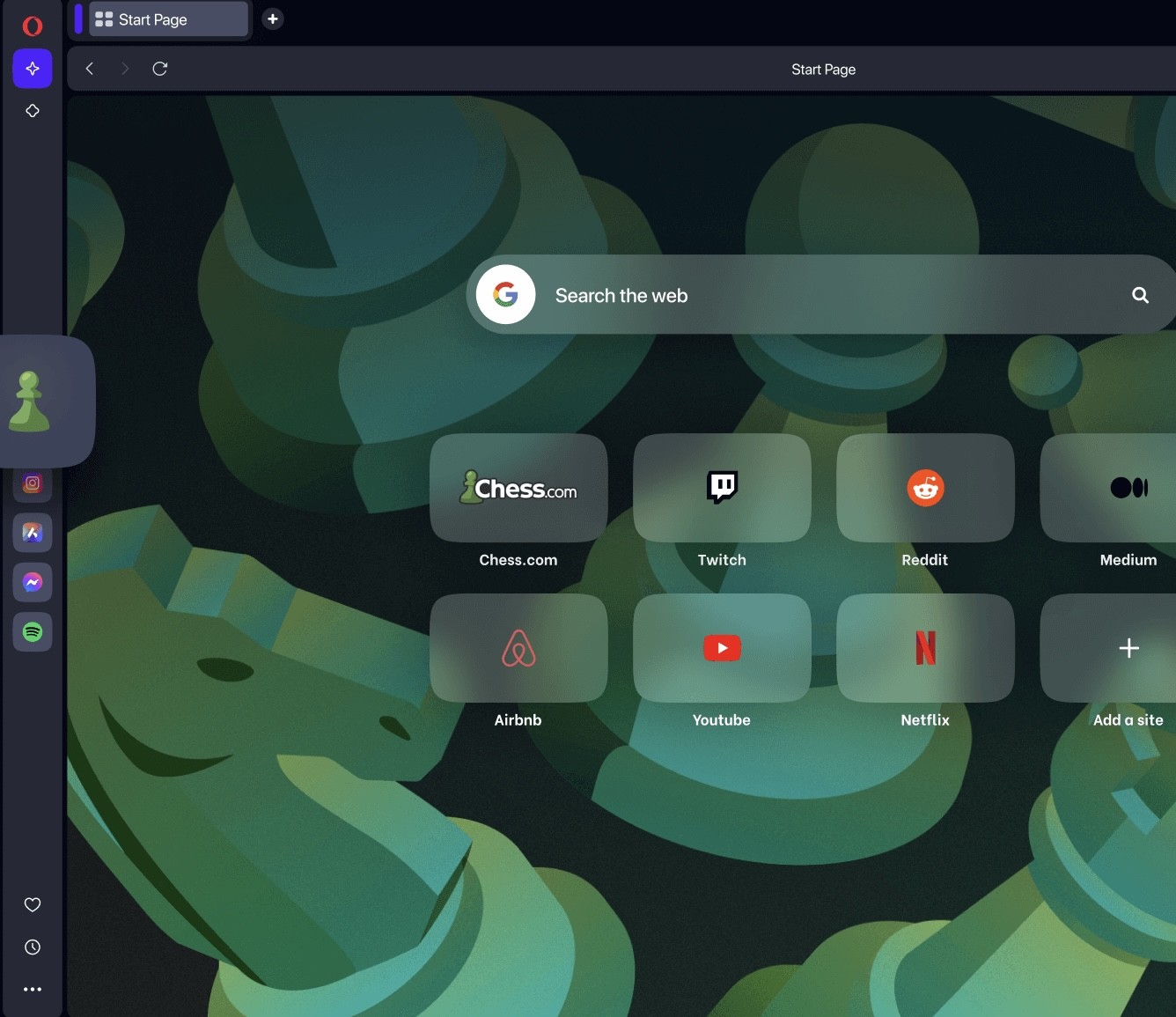The height and width of the screenshot is (1017, 1176).
Task: Open the Aria app icon in sidebar
Action: click(33, 533)
